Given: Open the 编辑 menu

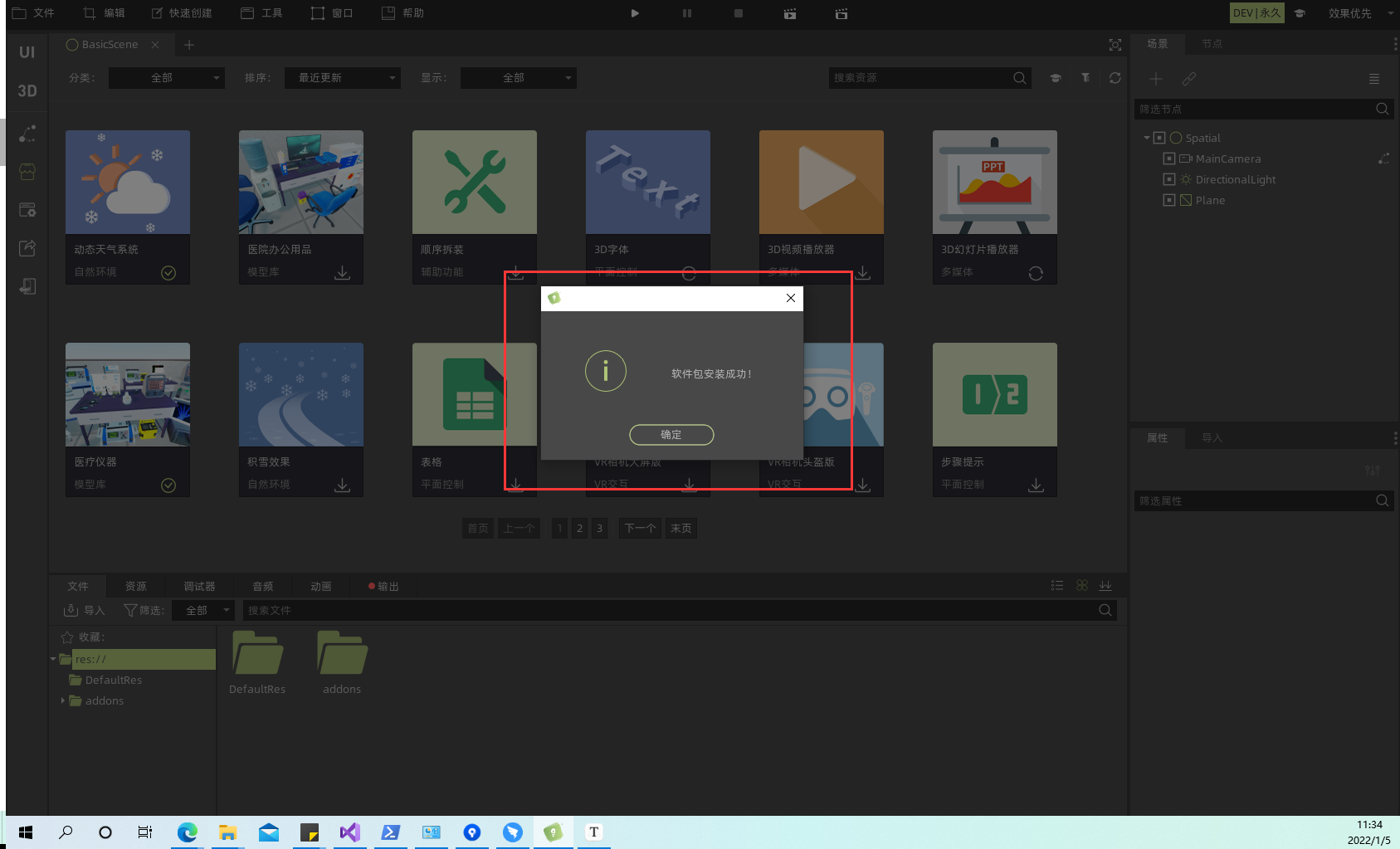Looking at the screenshot, I should click(x=105, y=13).
